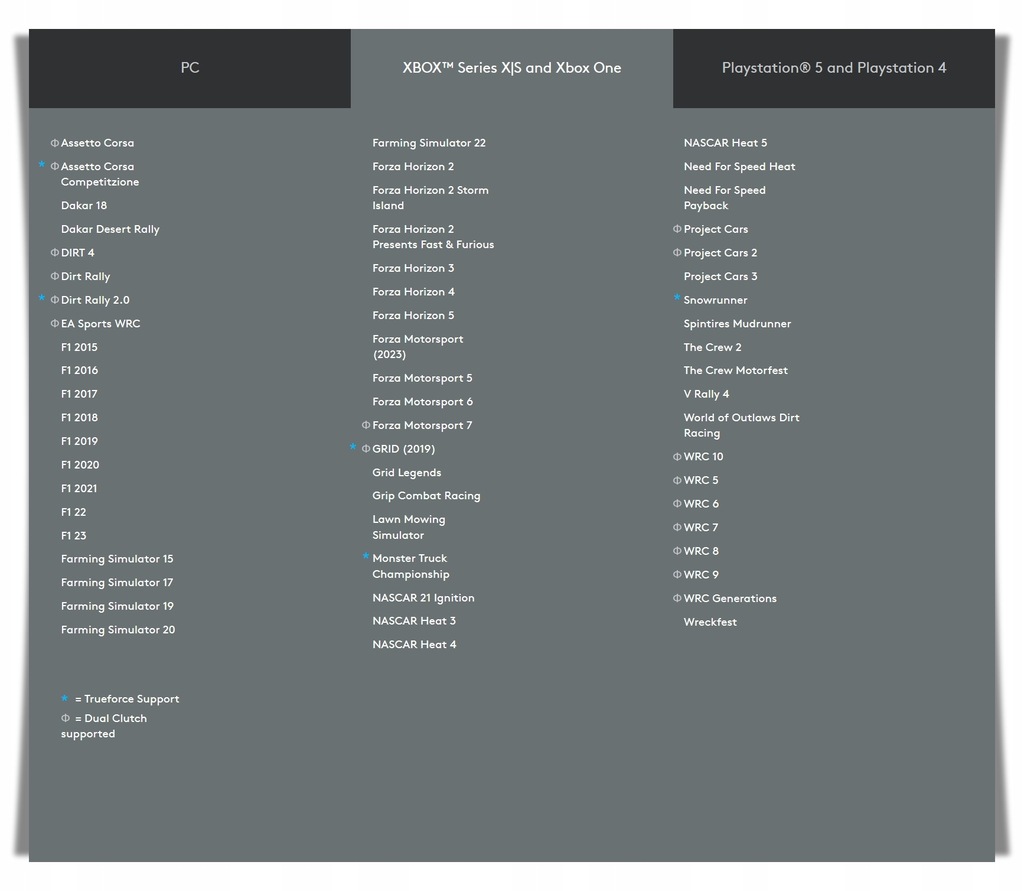This screenshot has height=891, width=1024.
Task: Select Need For Speed Heat
Action: point(739,167)
